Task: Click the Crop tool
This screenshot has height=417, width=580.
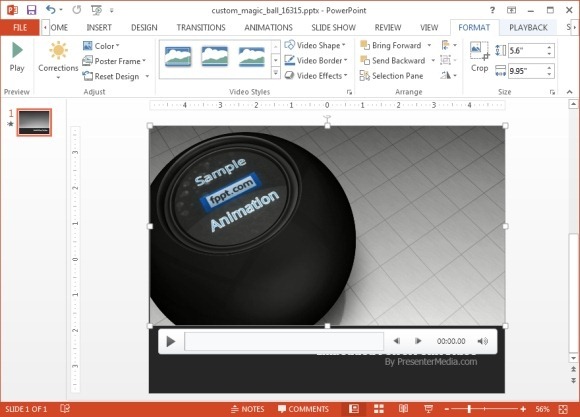Action: pos(479,57)
